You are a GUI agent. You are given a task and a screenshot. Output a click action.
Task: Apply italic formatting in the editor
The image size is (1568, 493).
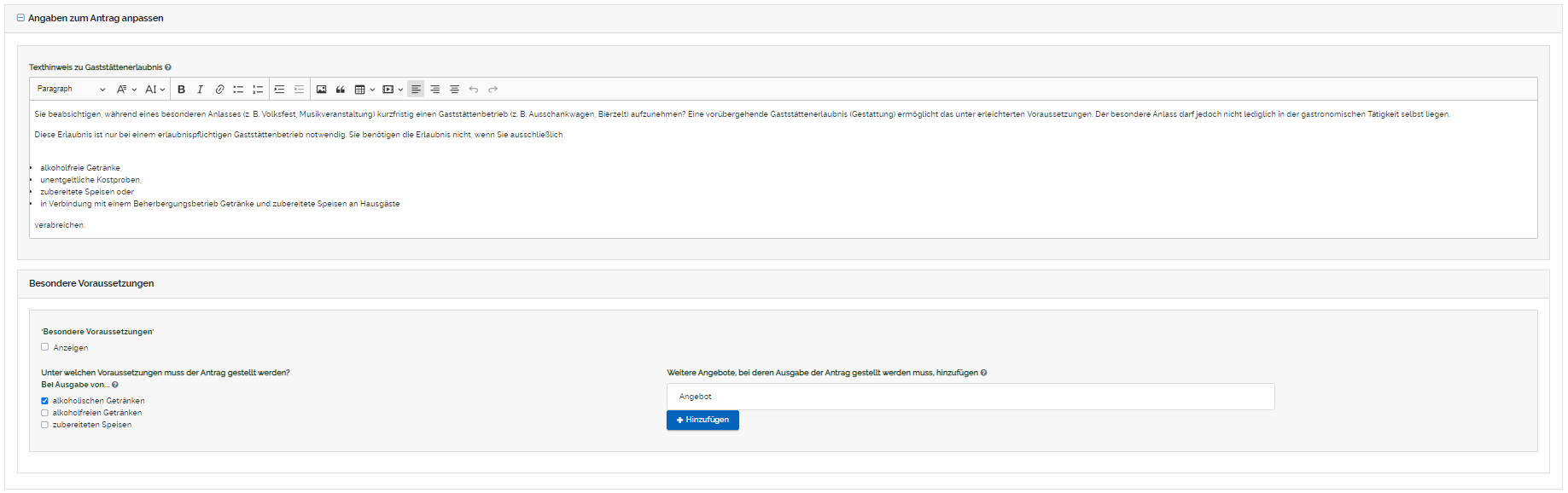point(200,90)
